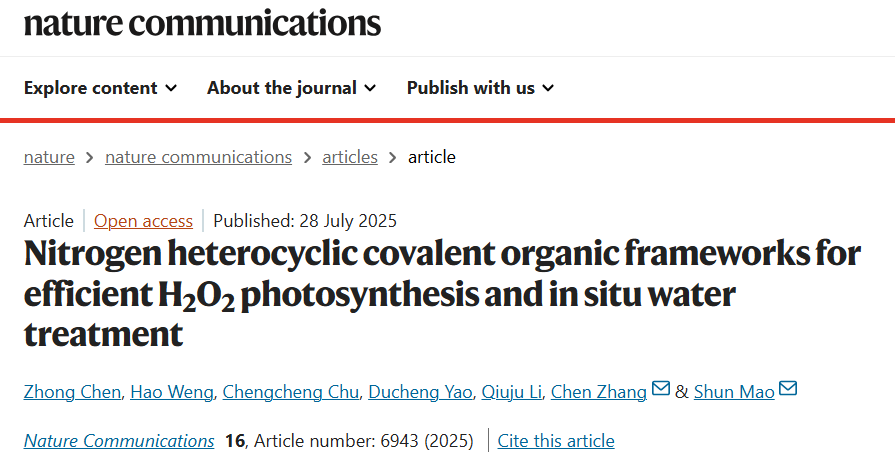The image size is (895, 469).
Task: Go to the nature breadcrumb link
Action: click(49, 157)
